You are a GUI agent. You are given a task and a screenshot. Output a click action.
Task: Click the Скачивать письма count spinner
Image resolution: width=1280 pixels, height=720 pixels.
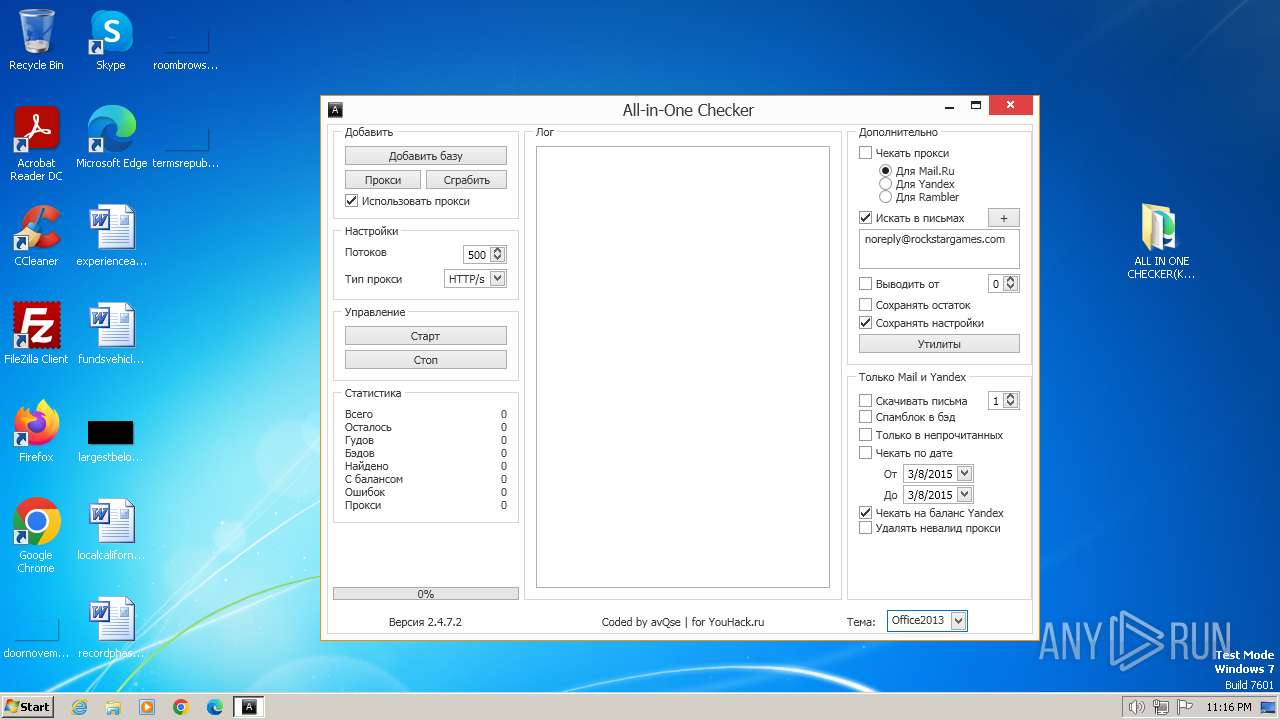pyautogui.click(x=1010, y=401)
